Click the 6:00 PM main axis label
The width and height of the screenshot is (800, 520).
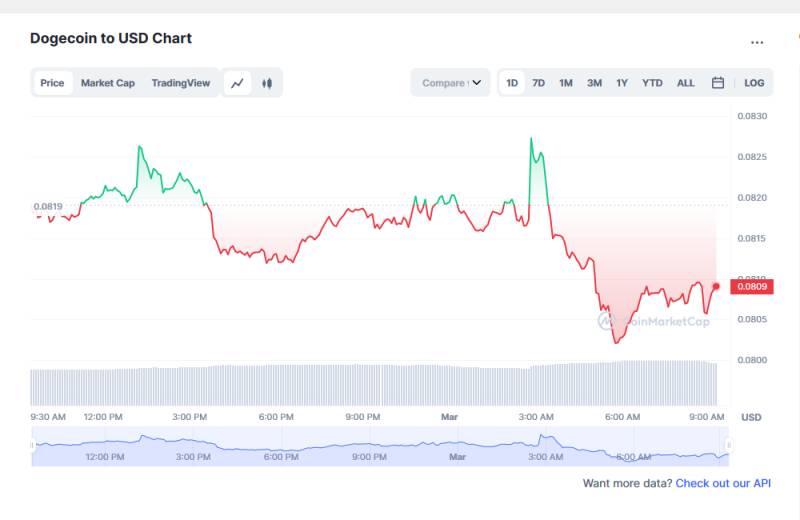pos(276,417)
